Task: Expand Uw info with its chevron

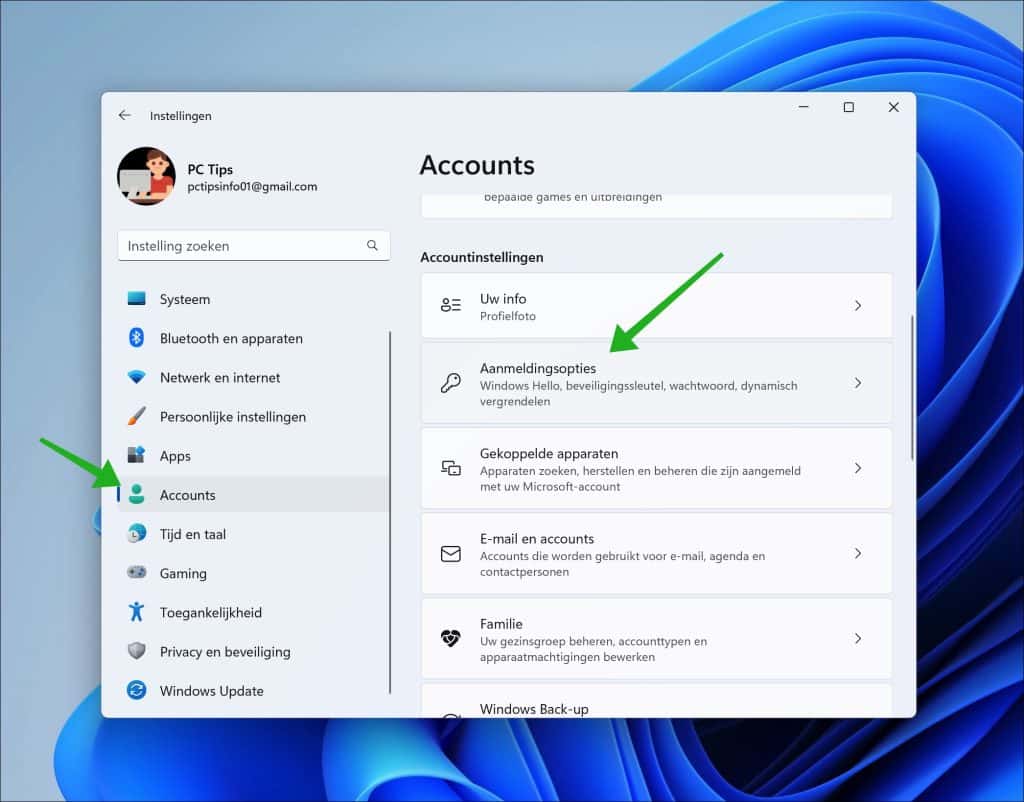Action: [857, 306]
